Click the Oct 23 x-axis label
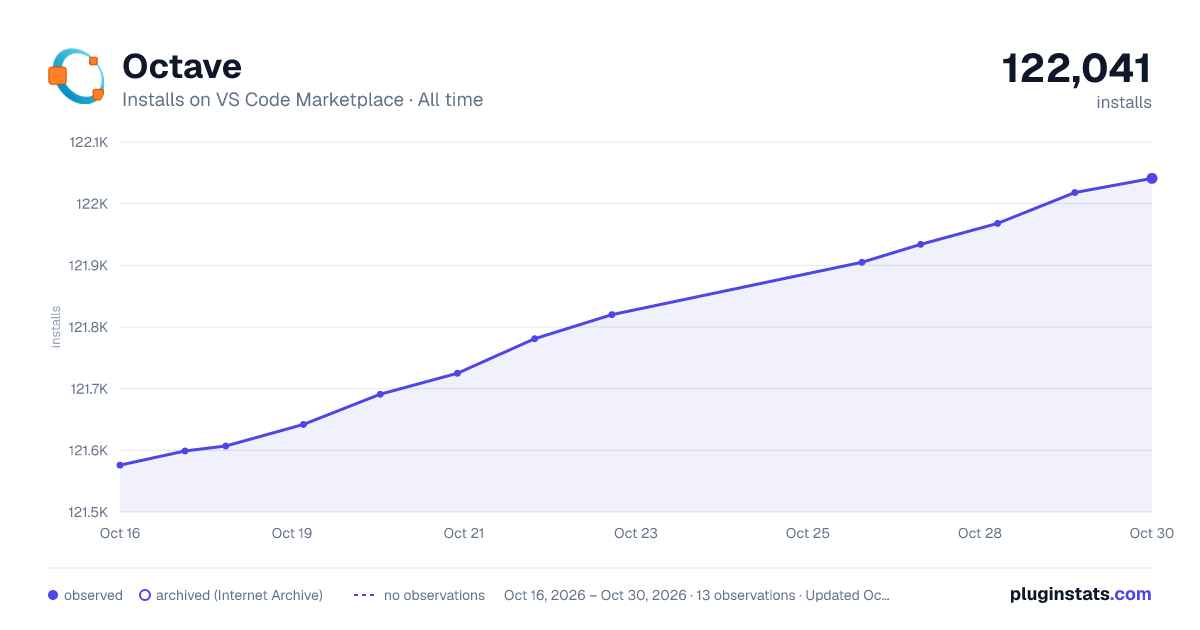This screenshot has height=630, width=1200. click(636, 533)
